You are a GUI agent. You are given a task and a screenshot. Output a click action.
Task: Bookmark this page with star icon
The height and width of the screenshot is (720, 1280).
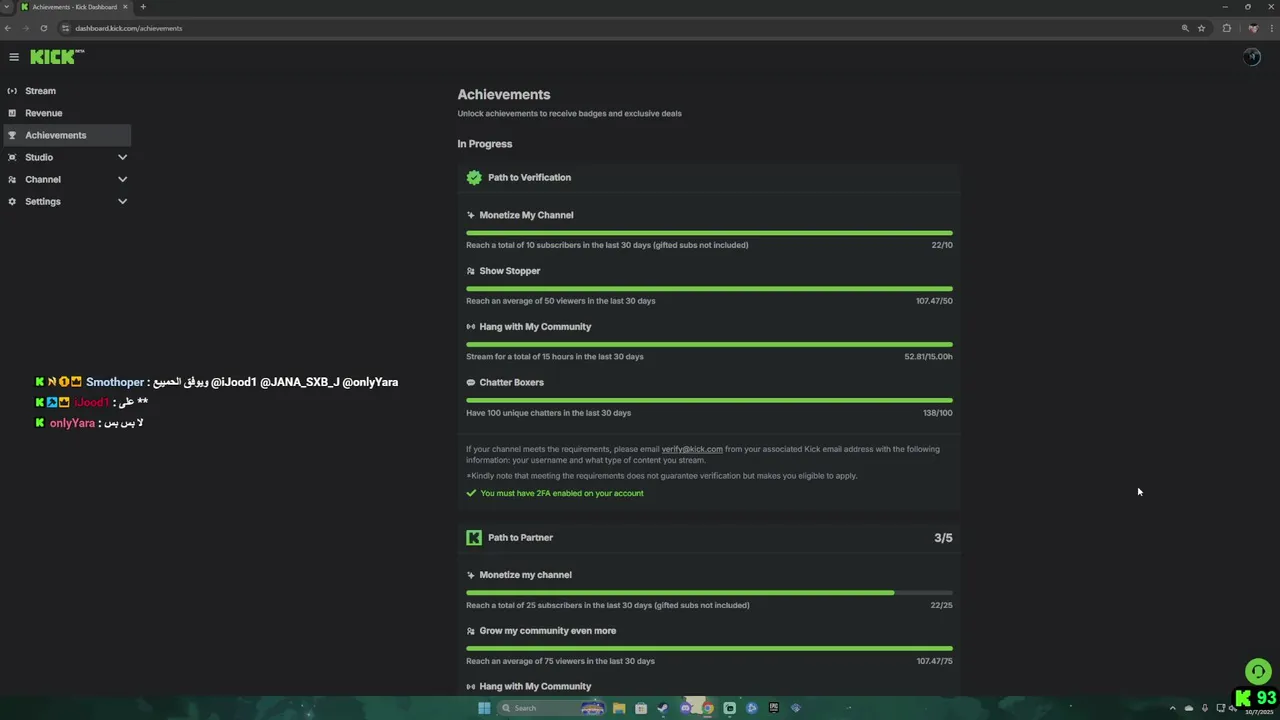(1201, 28)
